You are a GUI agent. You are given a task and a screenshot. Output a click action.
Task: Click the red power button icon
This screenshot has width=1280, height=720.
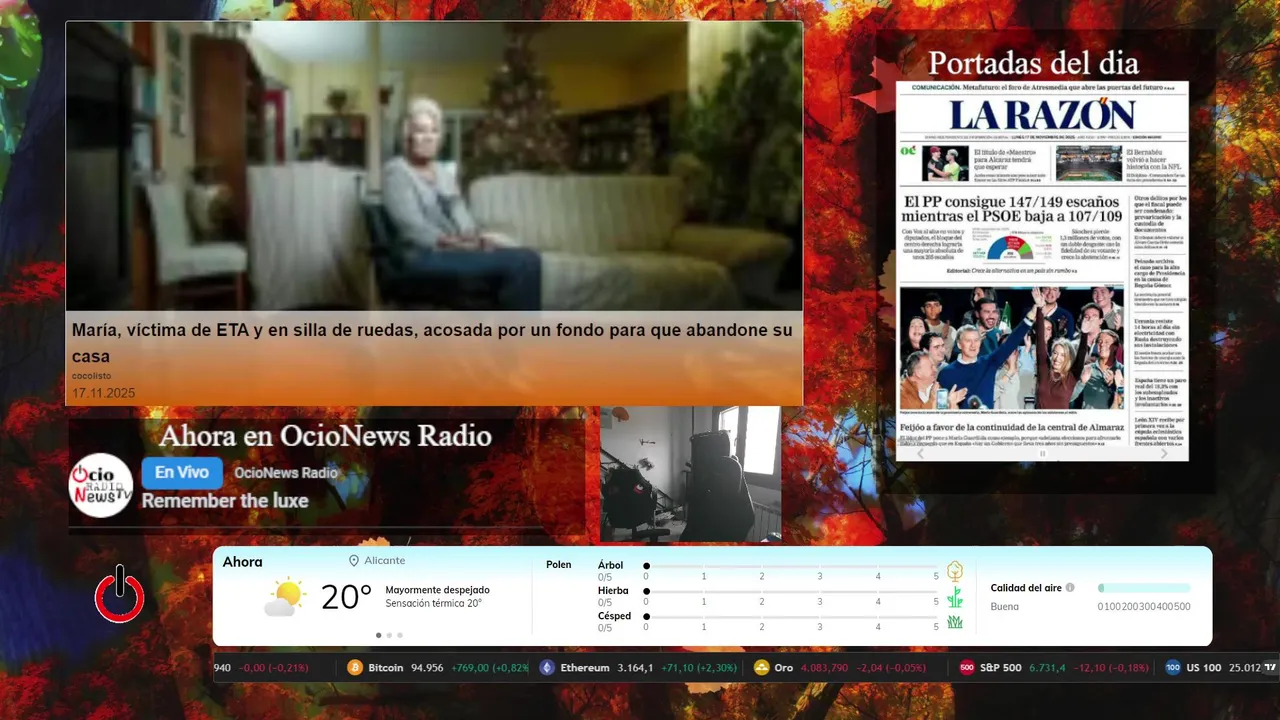(x=120, y=594)
